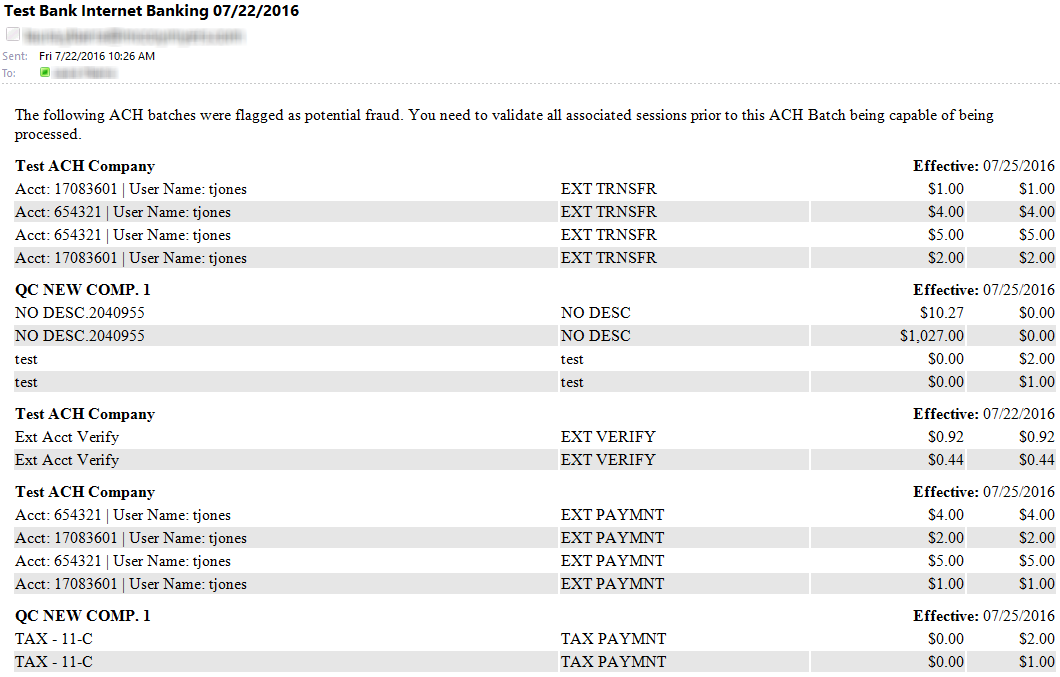The width and height of the screenshot is (1060, 677).
Task: Click the "To:" header label
Action: click(10, 73)
